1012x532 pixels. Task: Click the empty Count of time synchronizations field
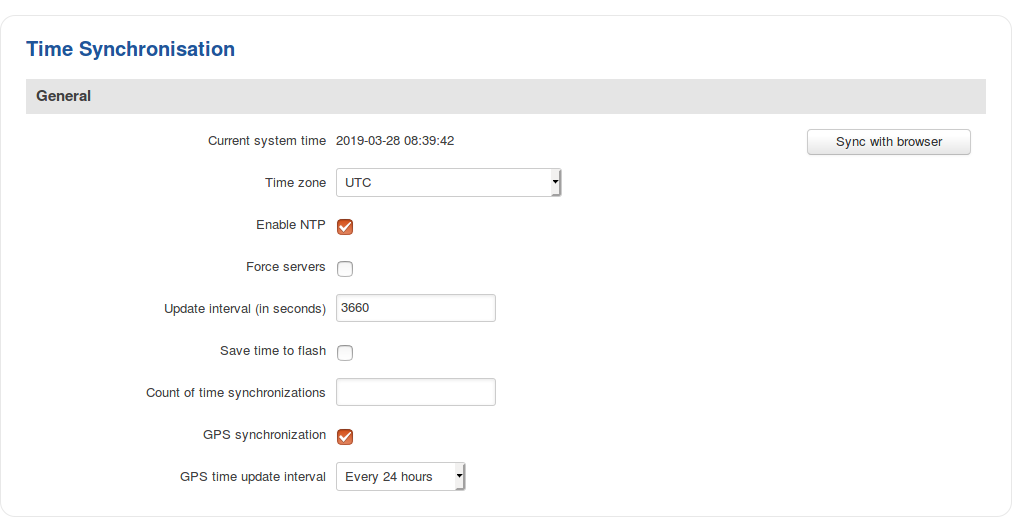[x=415, y=392]
